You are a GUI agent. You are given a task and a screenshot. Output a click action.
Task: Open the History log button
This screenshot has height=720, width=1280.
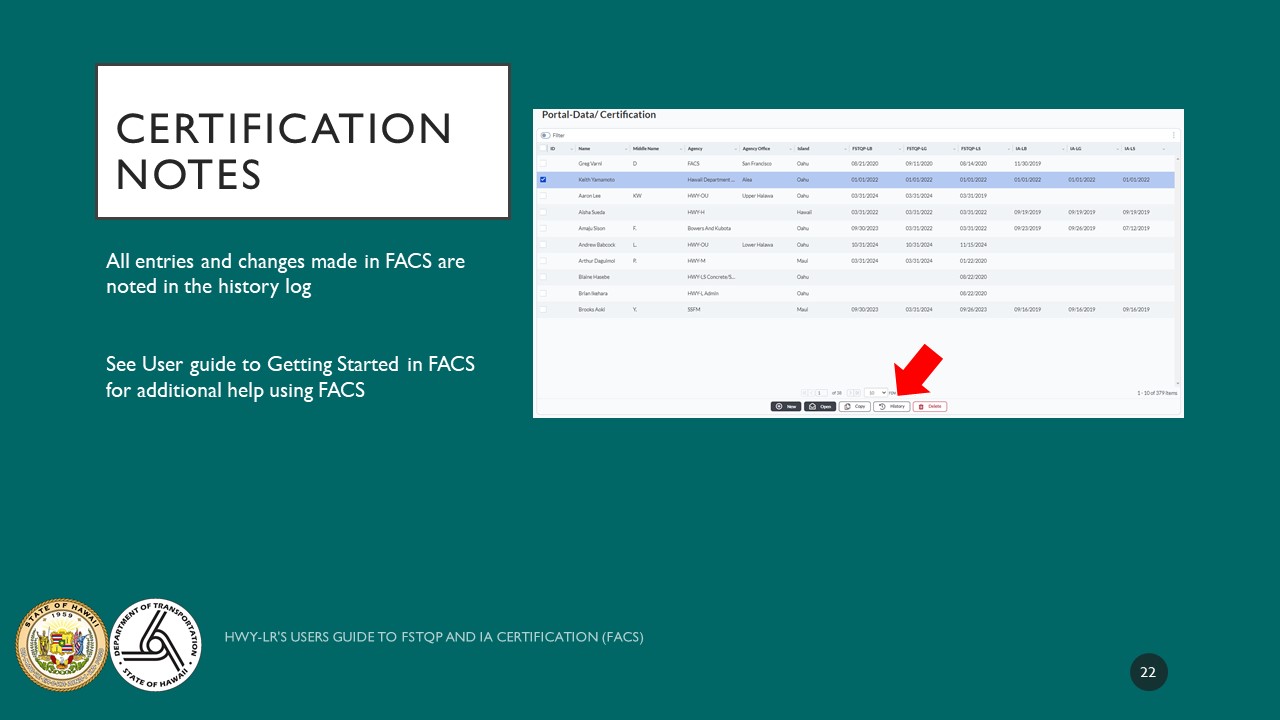point(892,406)
